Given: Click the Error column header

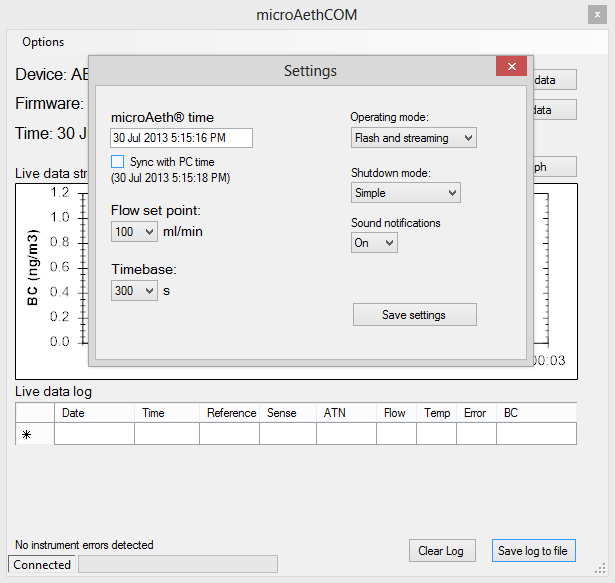Looking at the screenshot, I should coord(476,413).
